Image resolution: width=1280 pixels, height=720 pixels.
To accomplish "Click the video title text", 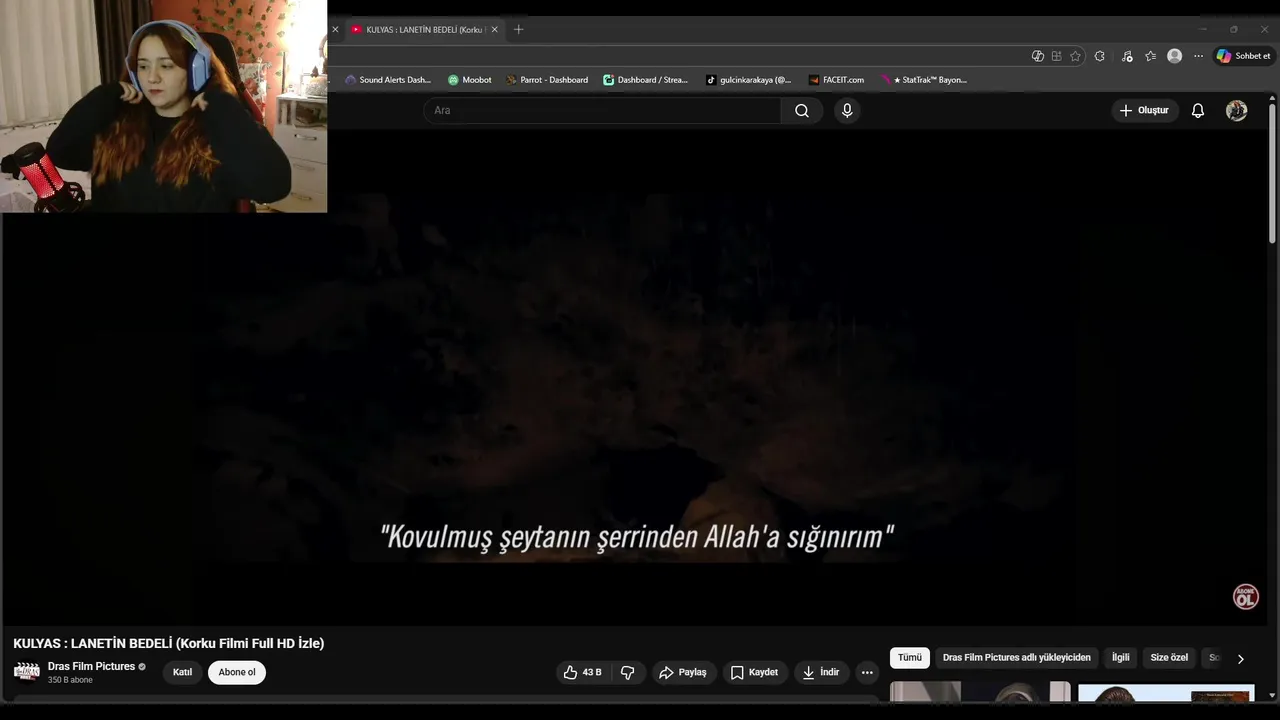I will coord(168,644).
